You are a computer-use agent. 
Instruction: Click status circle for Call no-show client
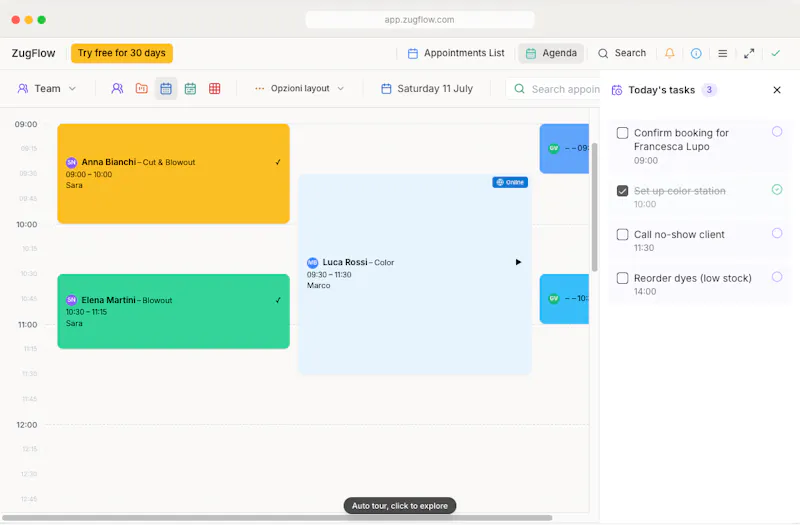click(x=777, y=233)
